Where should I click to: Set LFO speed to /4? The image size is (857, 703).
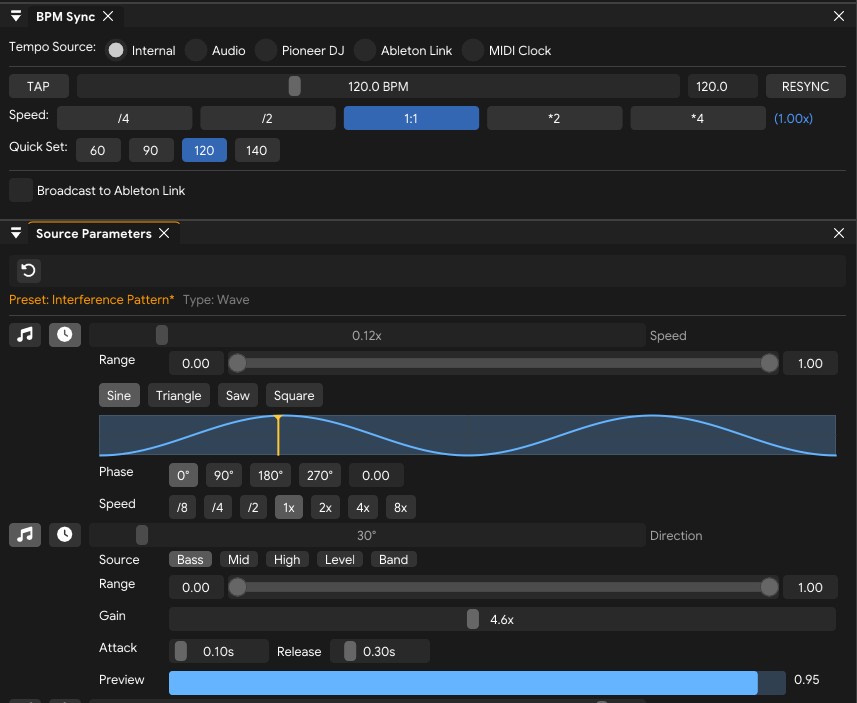218,507
